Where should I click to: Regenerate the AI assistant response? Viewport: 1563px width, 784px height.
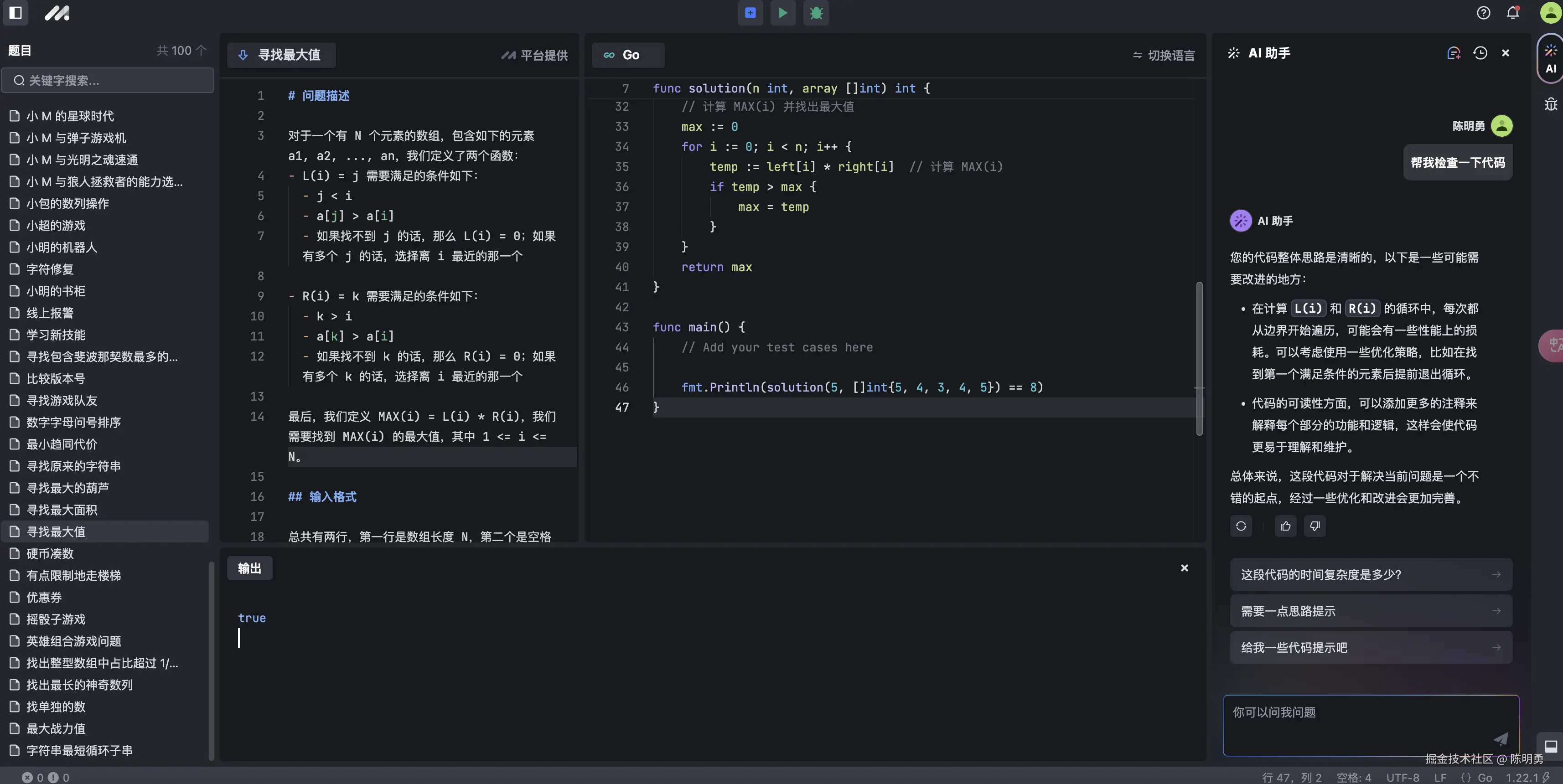1241,526
